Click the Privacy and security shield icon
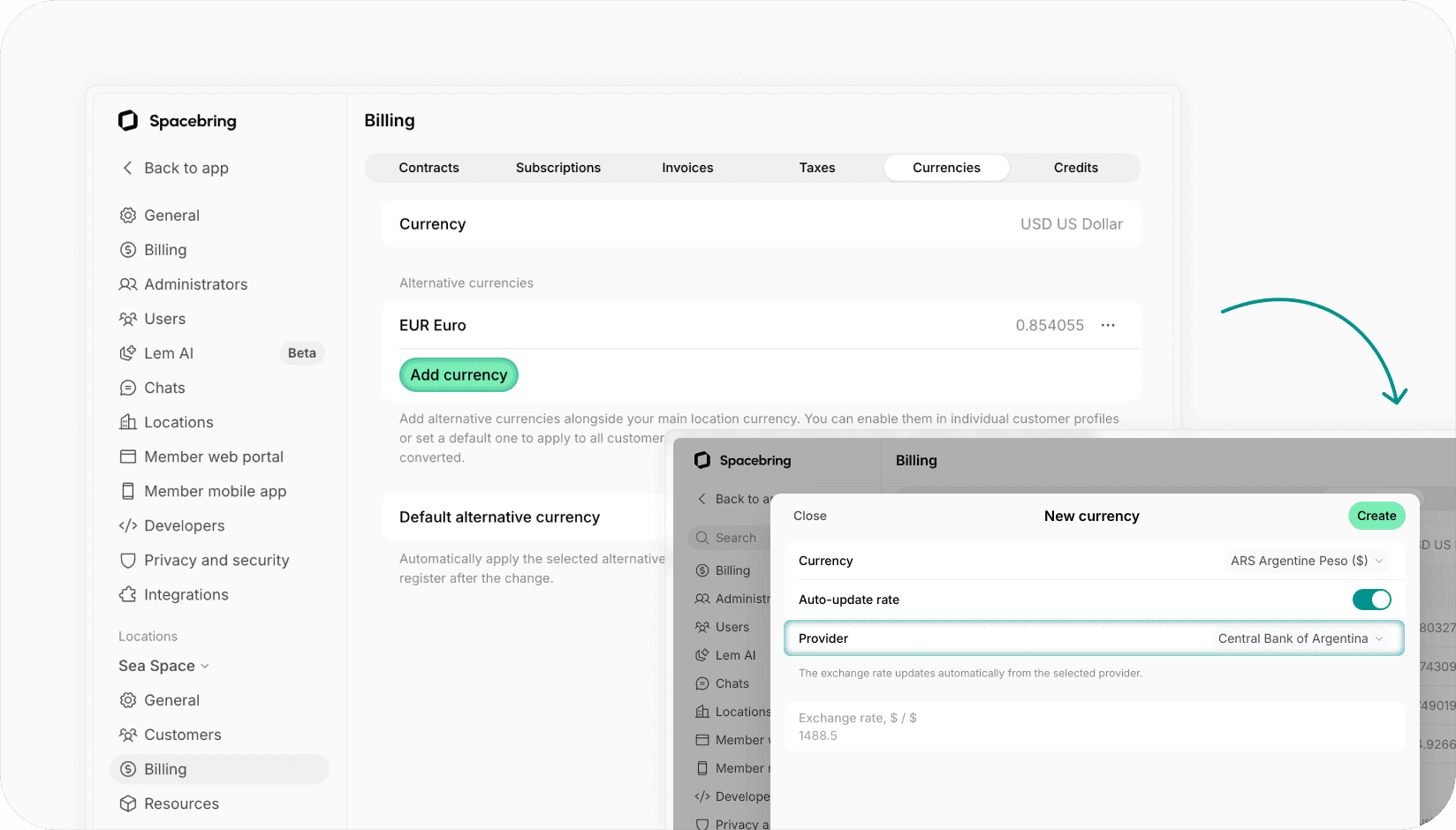This screenshot has width=1456, height=830. coord(128,561)
